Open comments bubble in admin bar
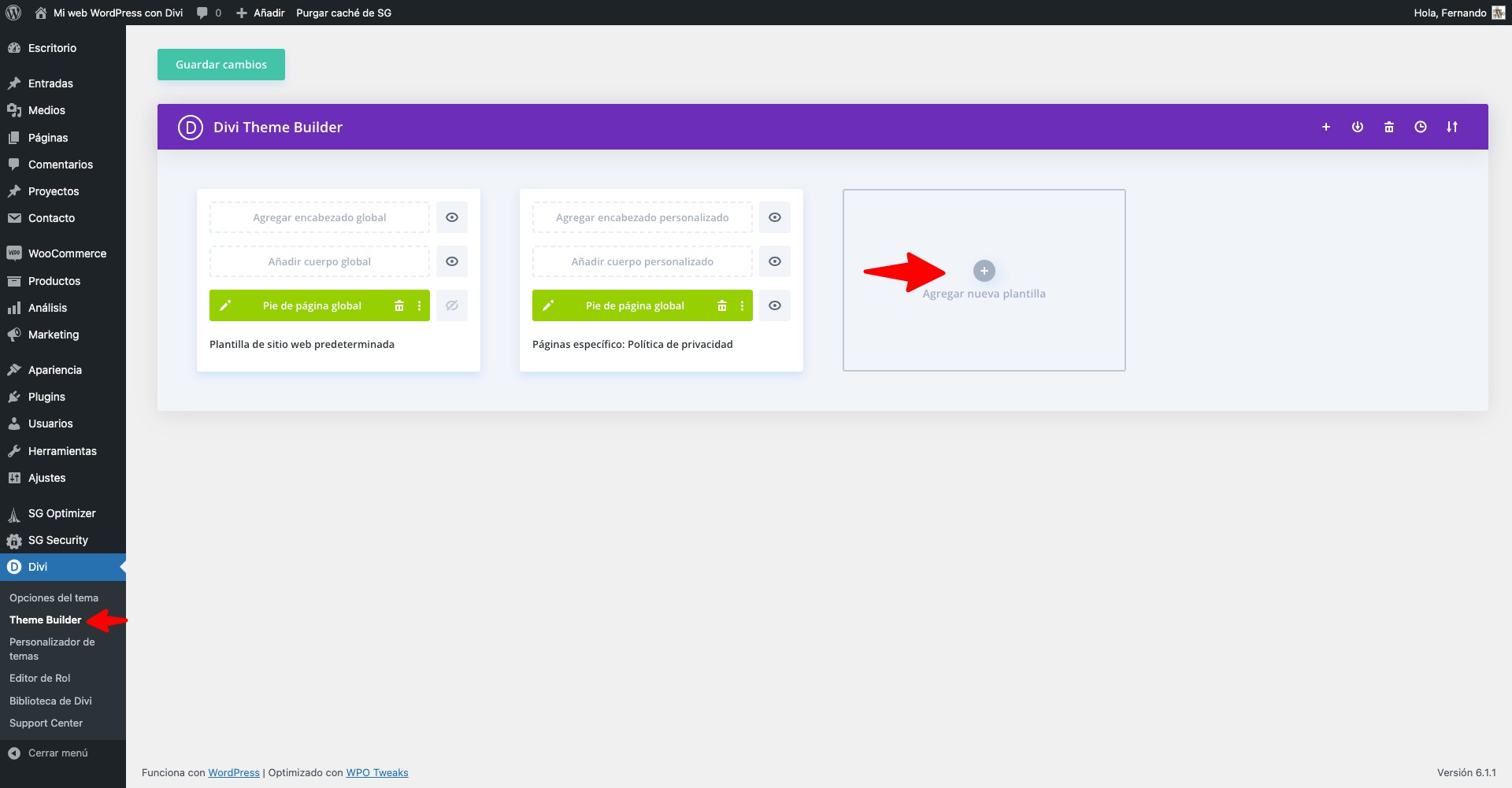Screen dimensions: 1512x788 [209, 13]
